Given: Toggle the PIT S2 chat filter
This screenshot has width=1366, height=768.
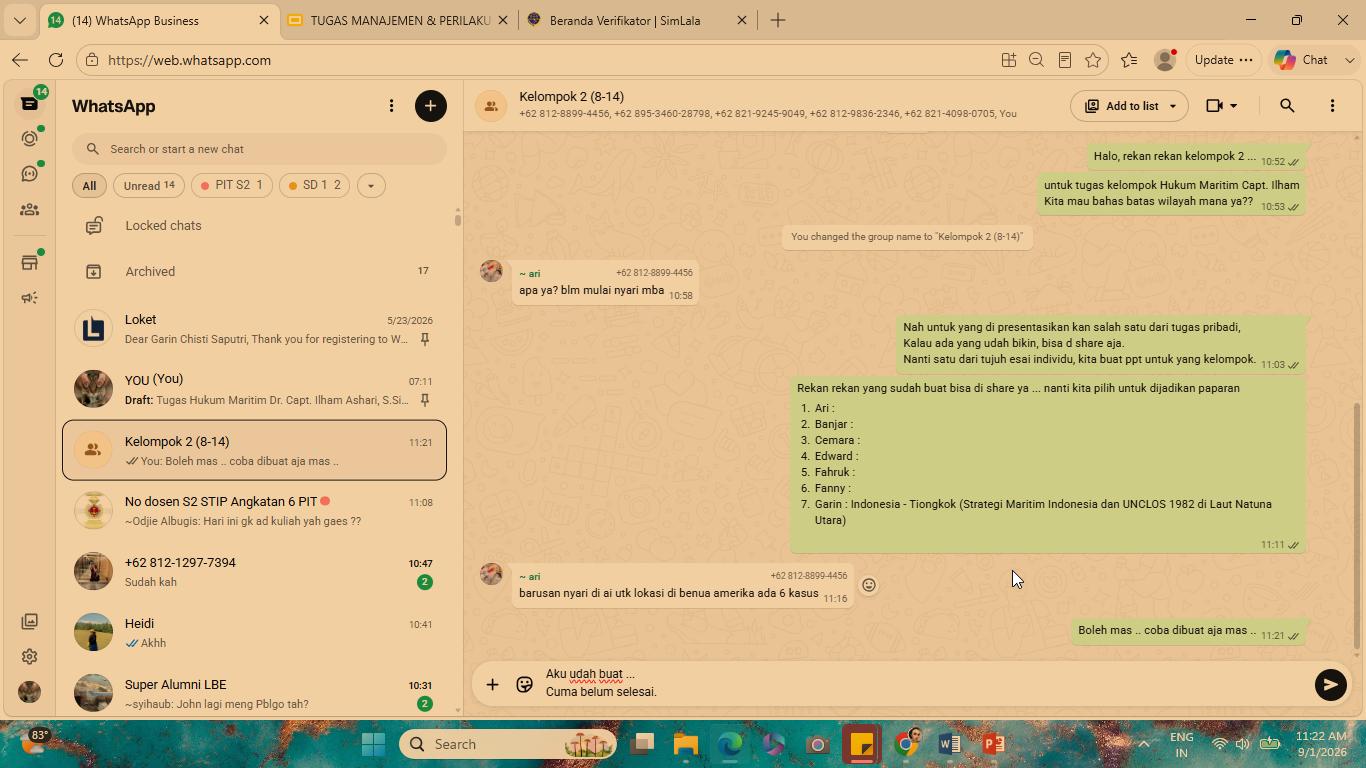Looking at the screenshot, I should click(x=232, y=185).
